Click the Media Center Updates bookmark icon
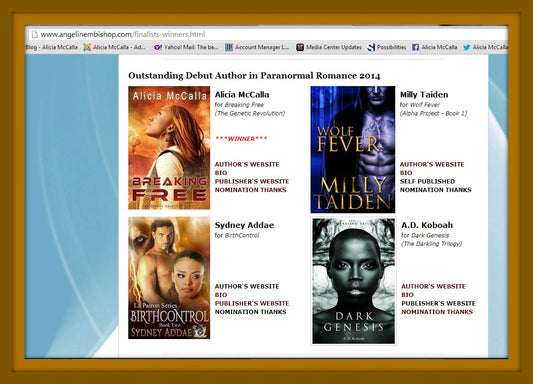The image size is (533, 384). [300, 47]
